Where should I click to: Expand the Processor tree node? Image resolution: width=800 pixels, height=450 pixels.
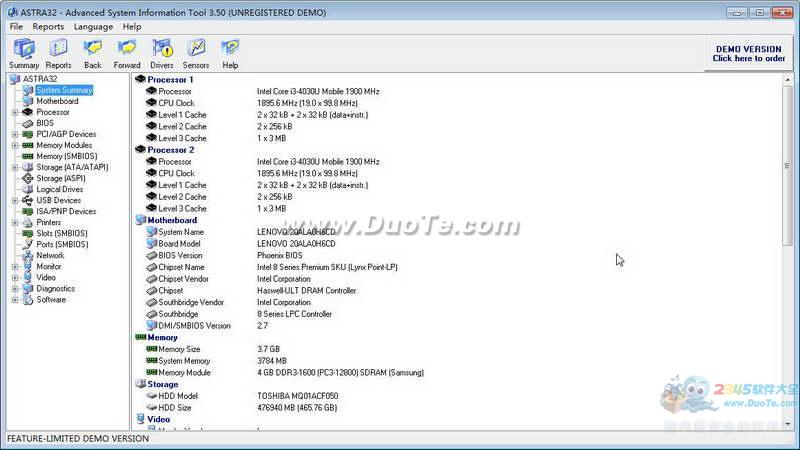pyautogui.click(x=15, y=112)
